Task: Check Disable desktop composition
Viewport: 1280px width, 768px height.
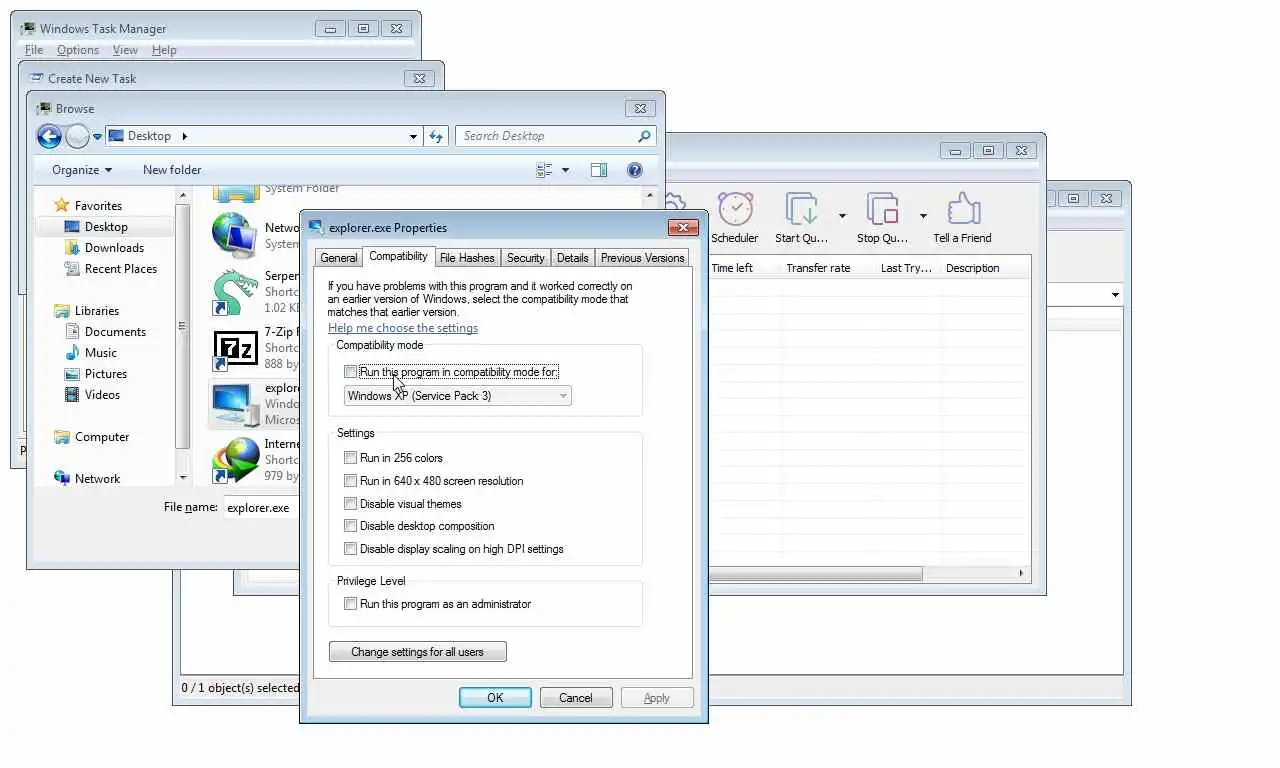Action: 350,525
